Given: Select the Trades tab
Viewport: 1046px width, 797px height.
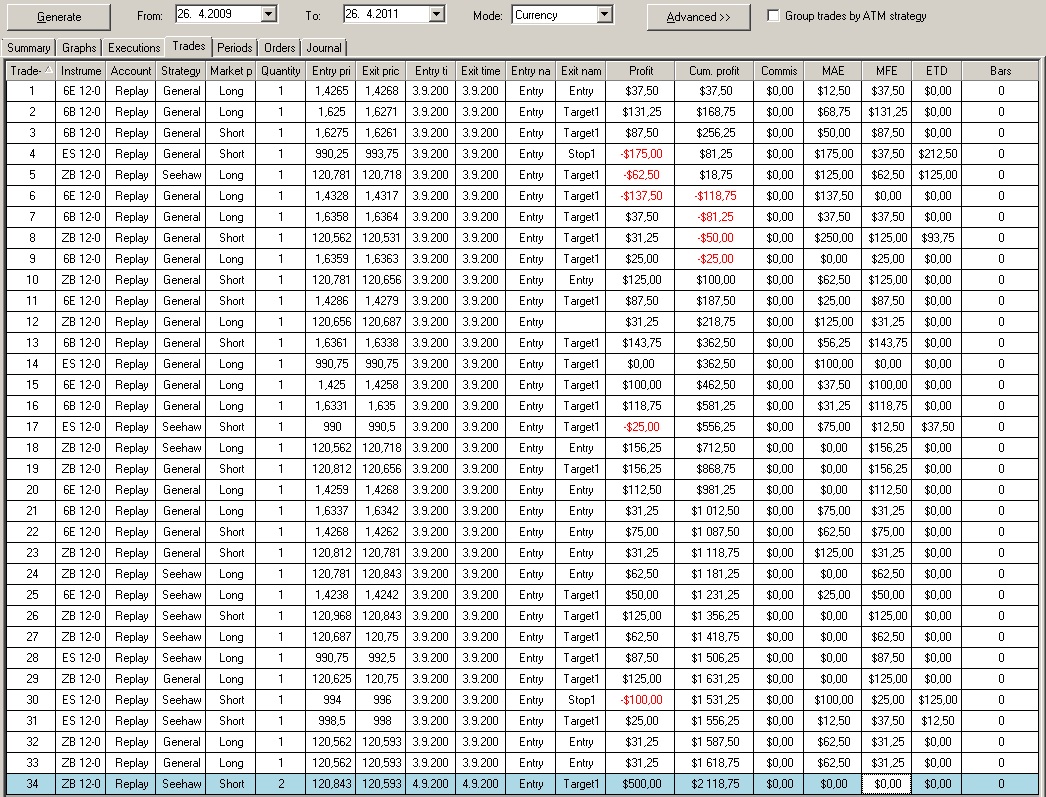Looking at the screenshot, I should (x=188, y=45).
